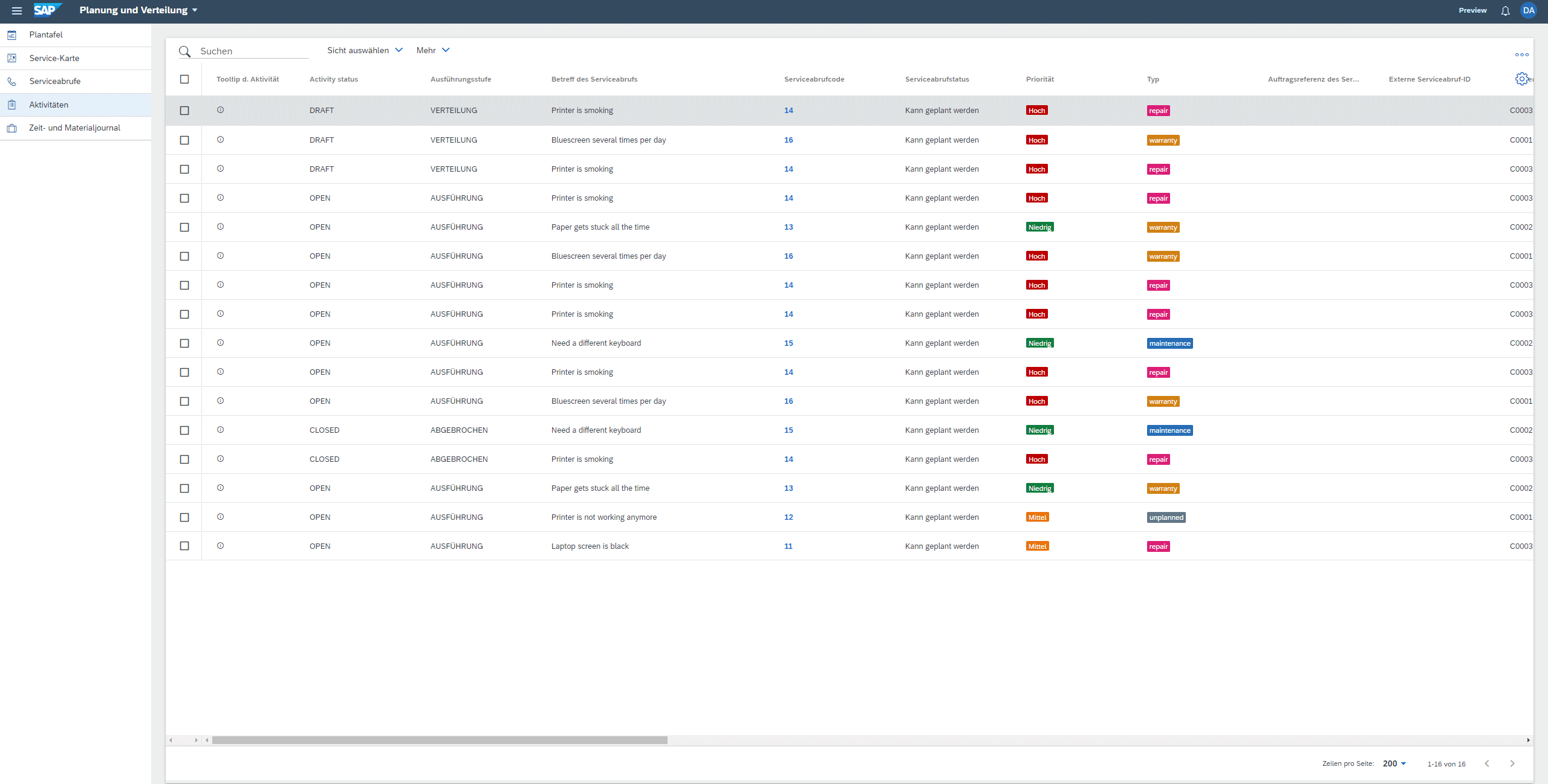
Task: Expand the Mehr dropdown
Action: pyautogui.click(x=433, y=50)
